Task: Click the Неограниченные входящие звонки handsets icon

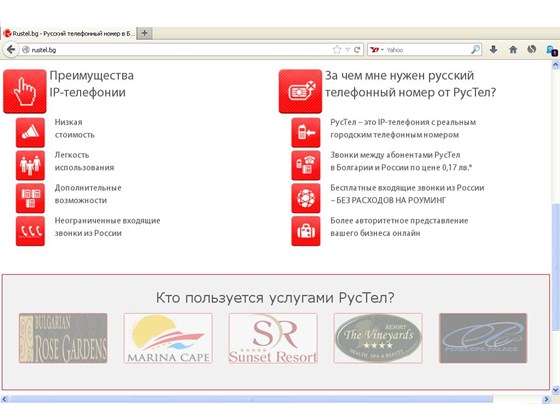Action: tap(30, 231)
